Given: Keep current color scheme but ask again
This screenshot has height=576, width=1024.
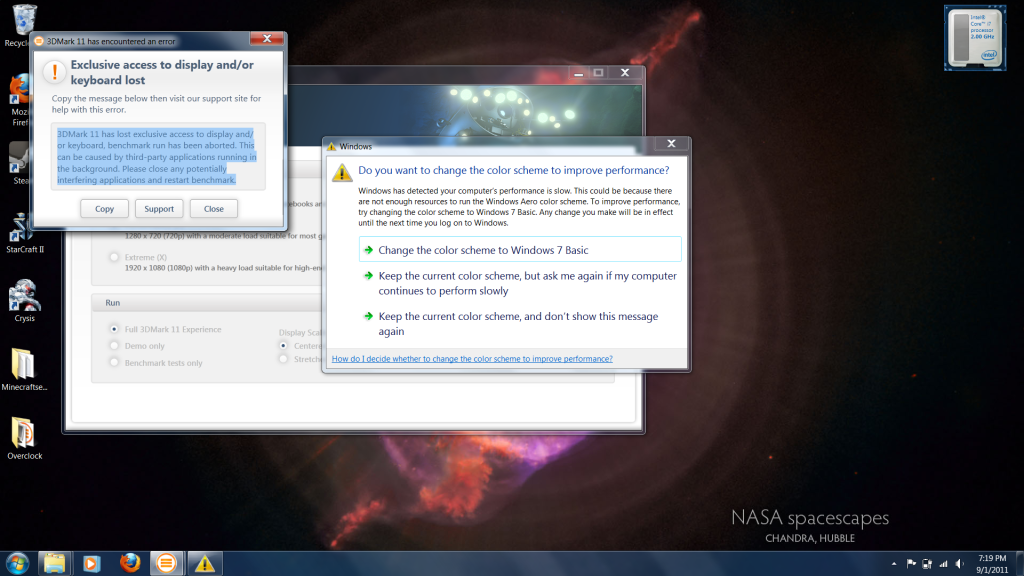Looking at the screenshot, I should tap(520, 283).
